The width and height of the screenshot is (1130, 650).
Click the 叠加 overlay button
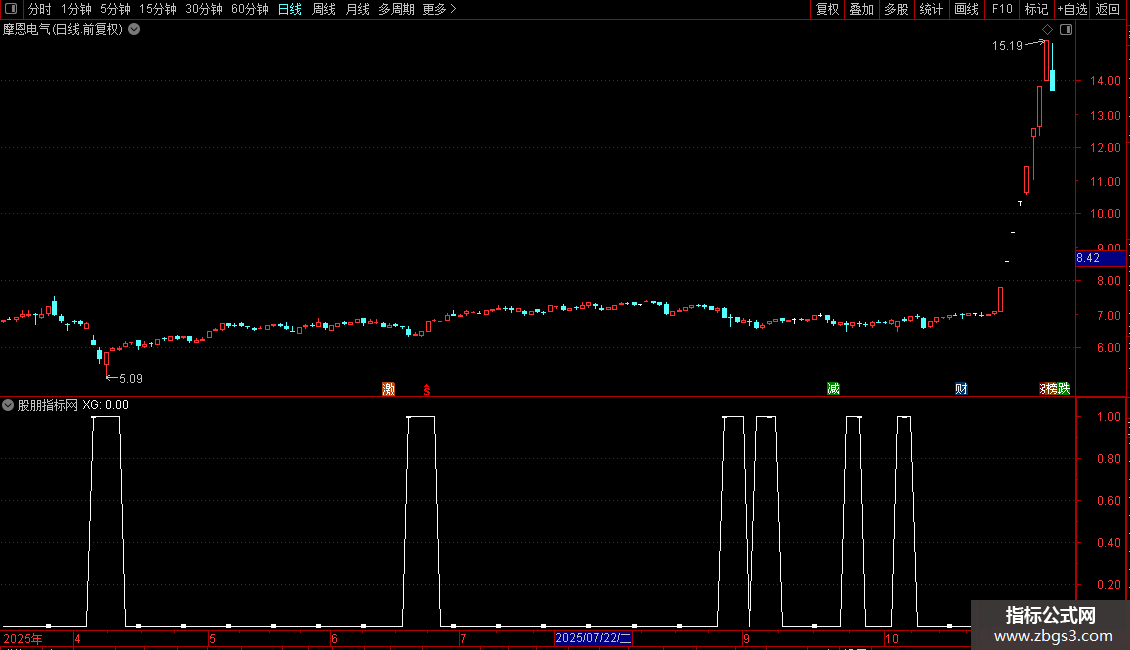coord(862,9)
